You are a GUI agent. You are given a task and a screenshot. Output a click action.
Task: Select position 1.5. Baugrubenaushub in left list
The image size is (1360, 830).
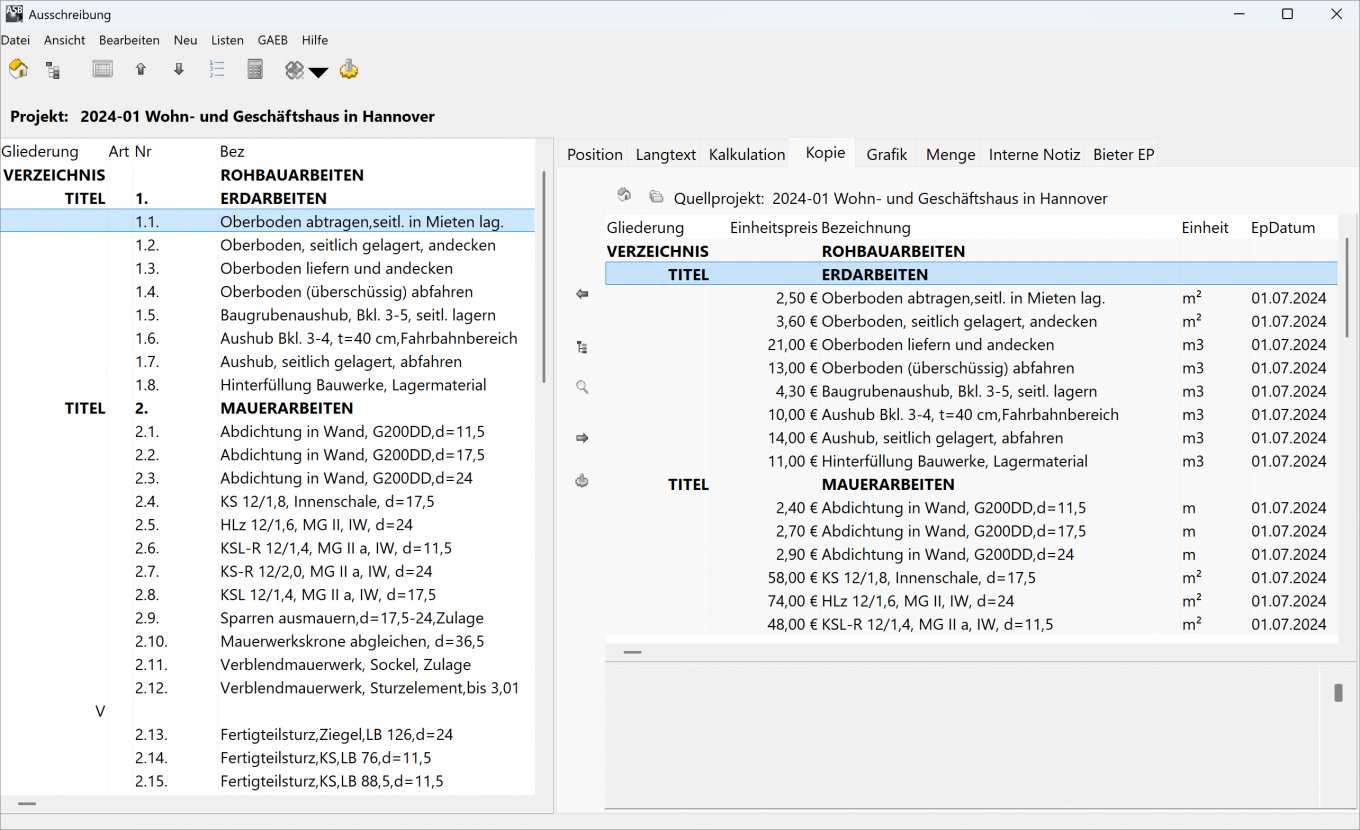pos(267,315)
